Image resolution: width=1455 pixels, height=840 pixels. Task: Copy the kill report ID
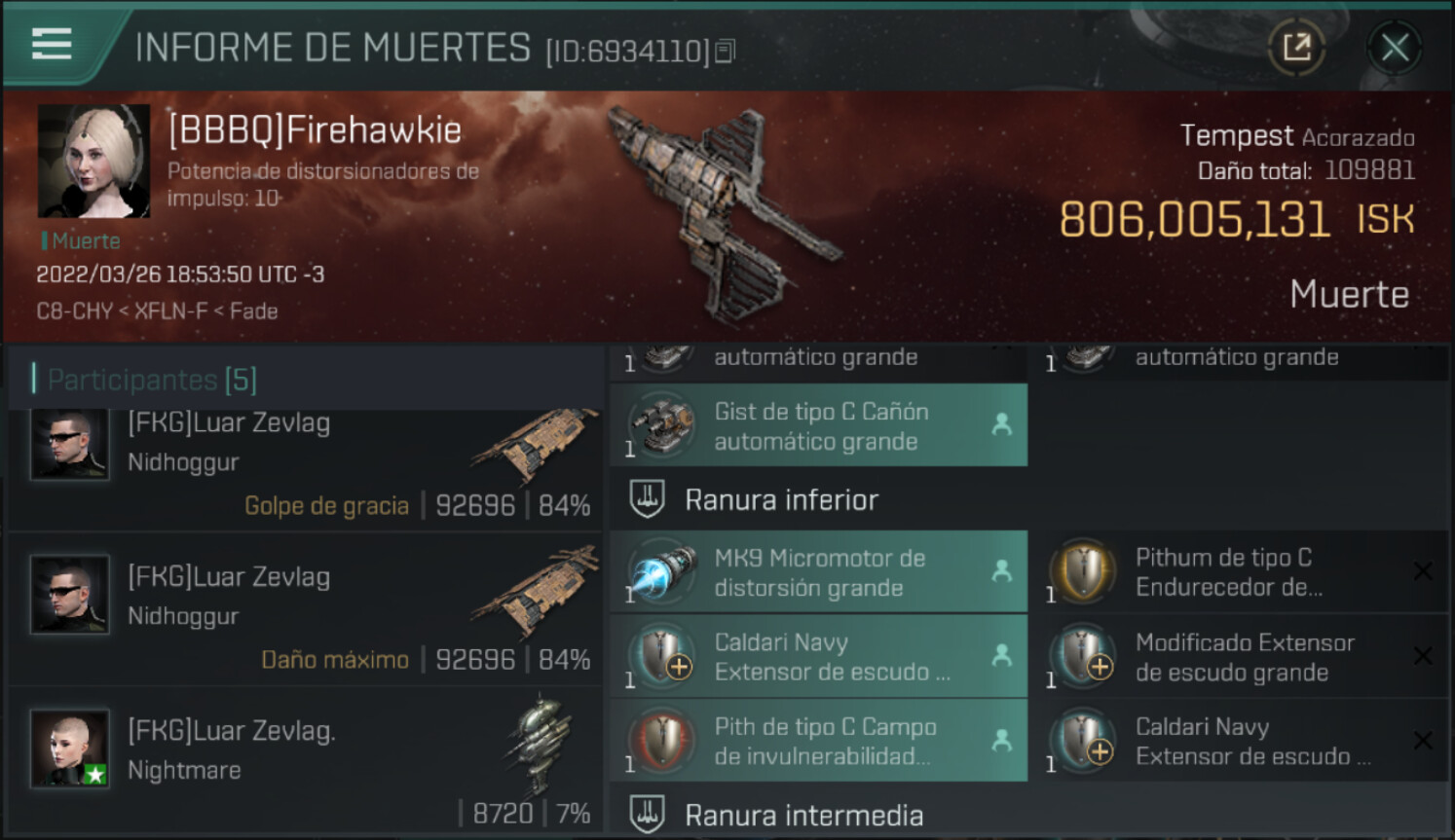725,51
